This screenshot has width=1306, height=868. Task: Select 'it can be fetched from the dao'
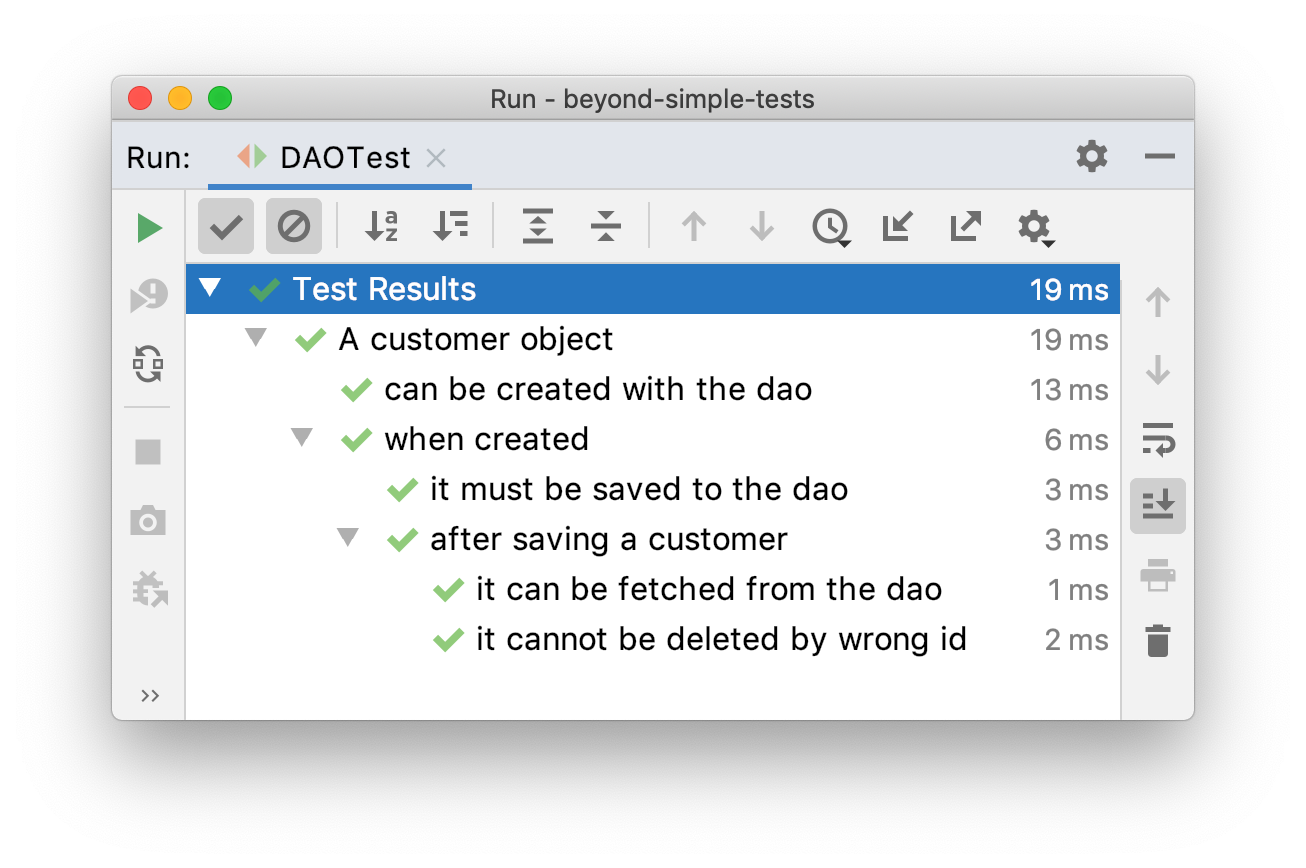coord(708,590)
